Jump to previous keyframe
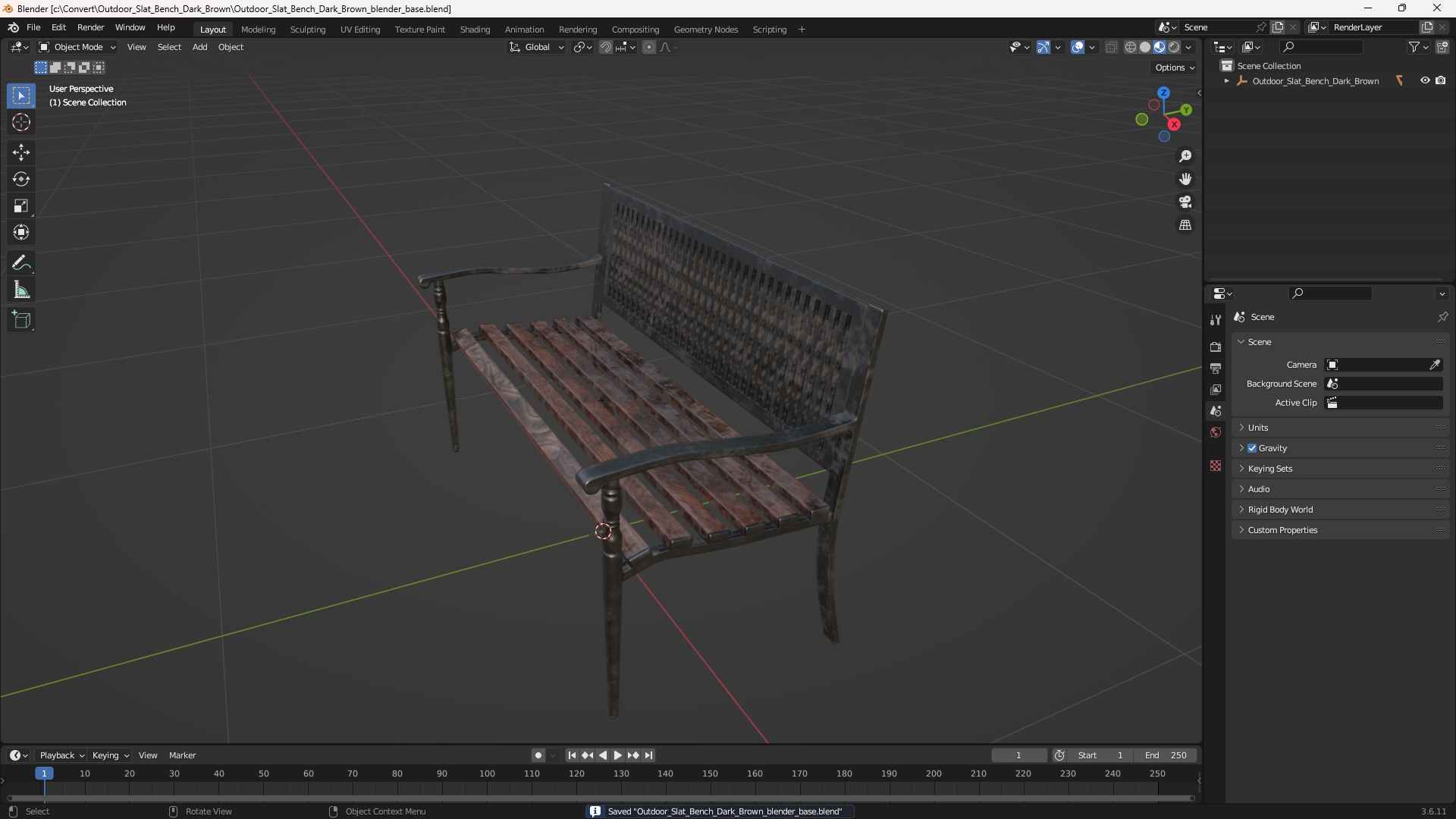The width and height of the screenshot is (1456, 819). 587,755
